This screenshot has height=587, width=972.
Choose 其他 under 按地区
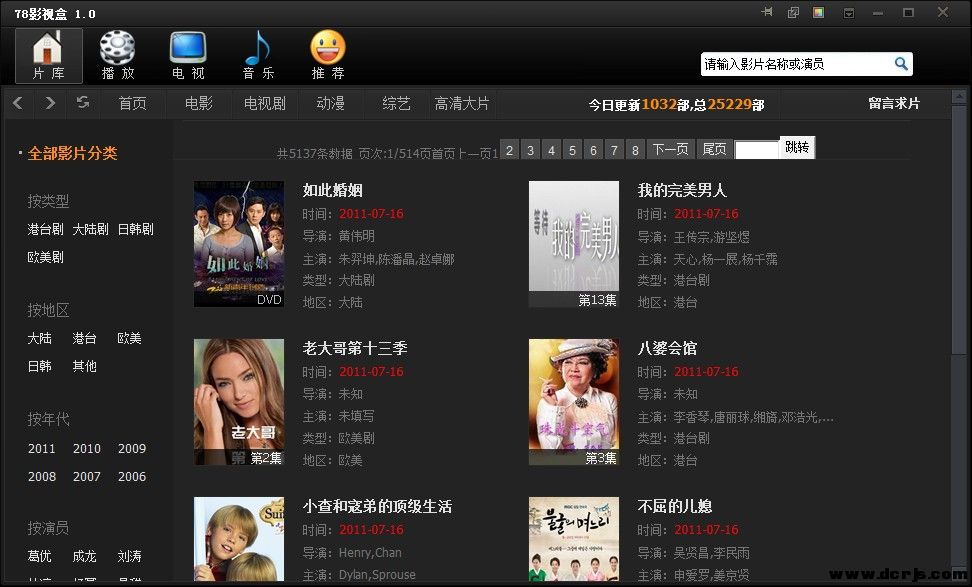(84, 366)
